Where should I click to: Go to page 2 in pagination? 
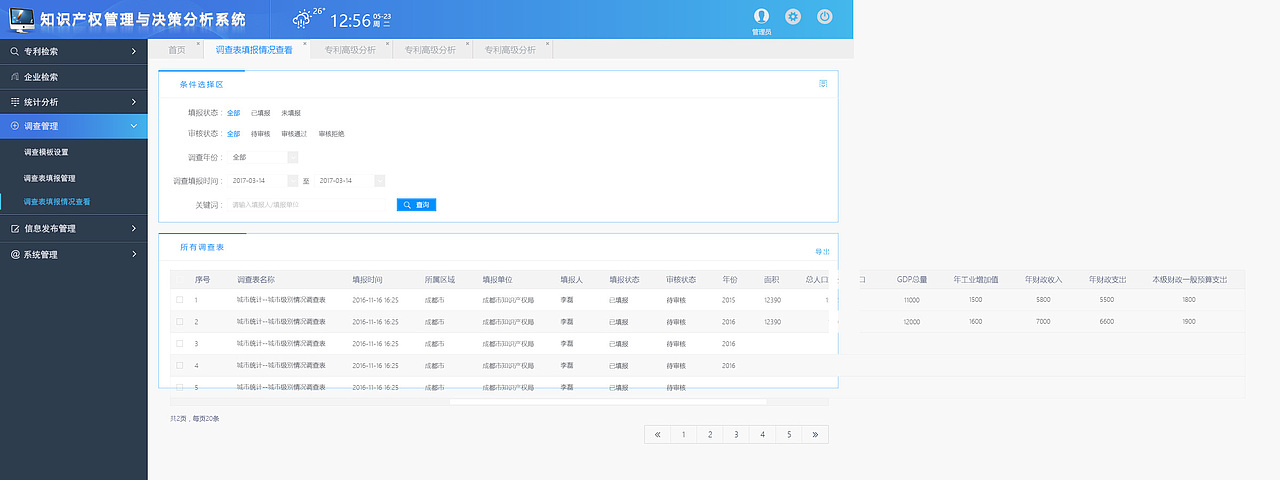coord(709,434)
